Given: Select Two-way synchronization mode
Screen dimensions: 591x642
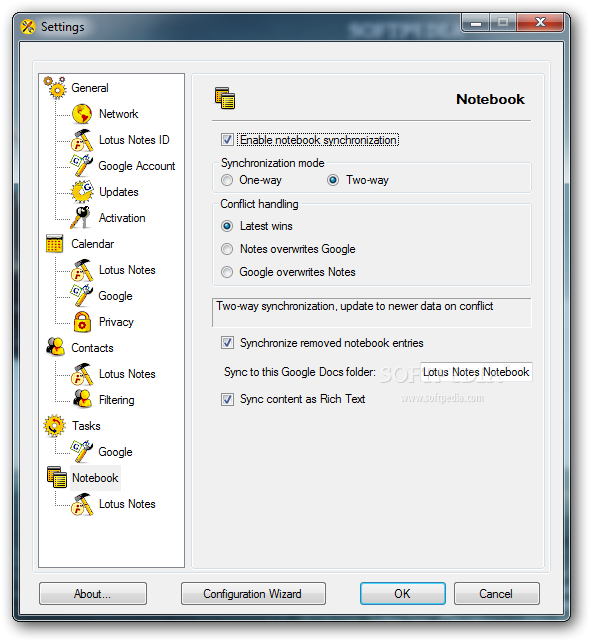Looking at the screenshot, I should pyautogui.click(x=333, y=180).
